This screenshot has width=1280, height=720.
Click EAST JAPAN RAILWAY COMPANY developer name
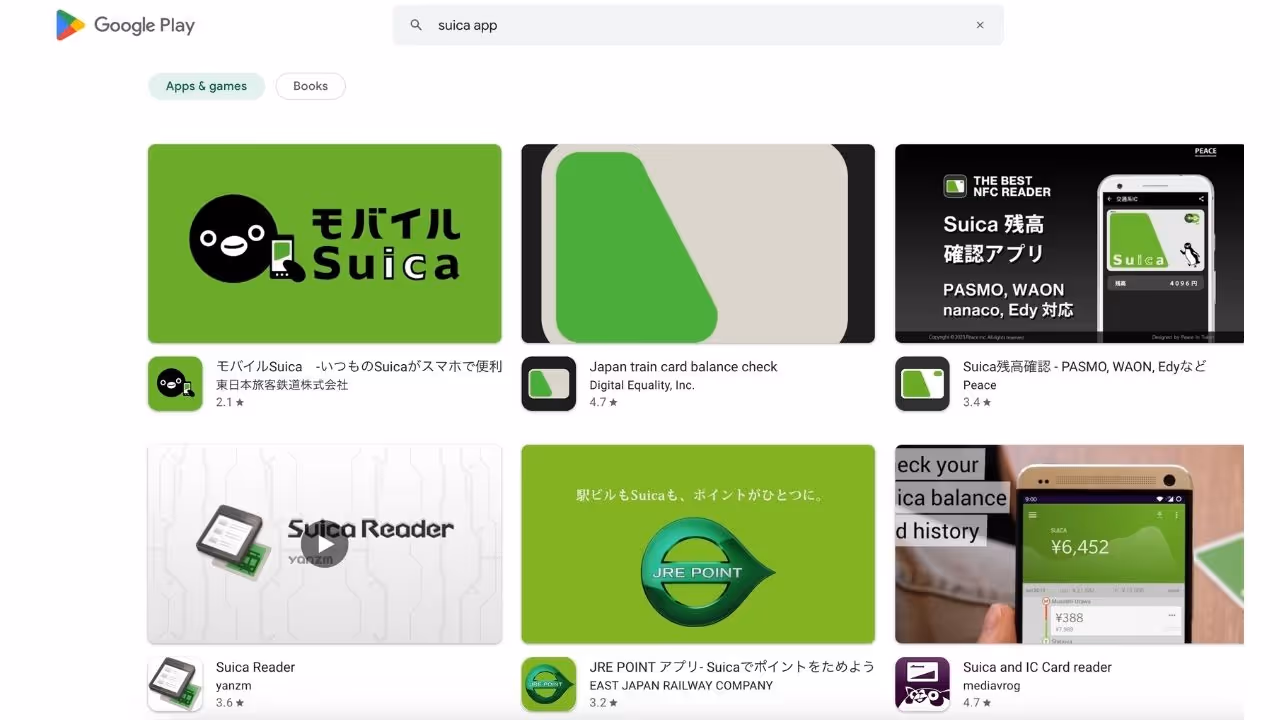[x=681, y=685]
